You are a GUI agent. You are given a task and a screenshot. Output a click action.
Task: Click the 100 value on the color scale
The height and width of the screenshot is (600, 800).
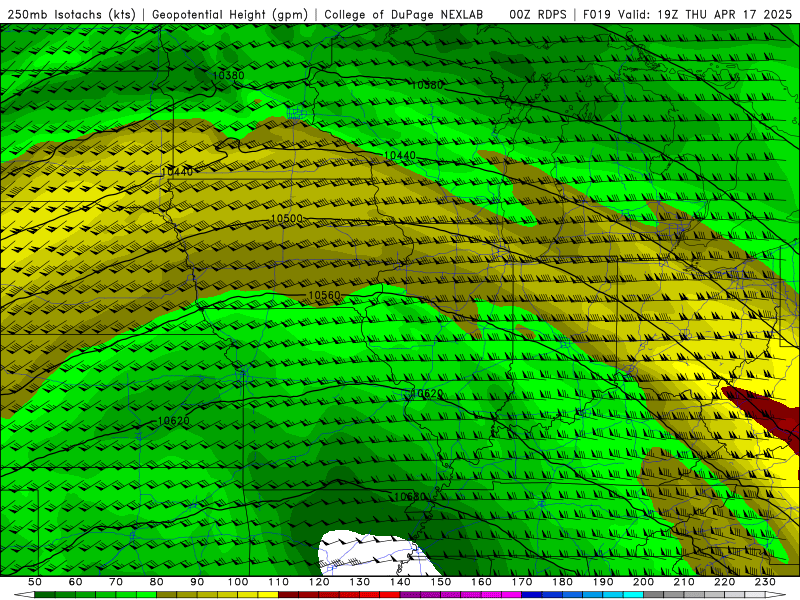click(x=238, y=582)
